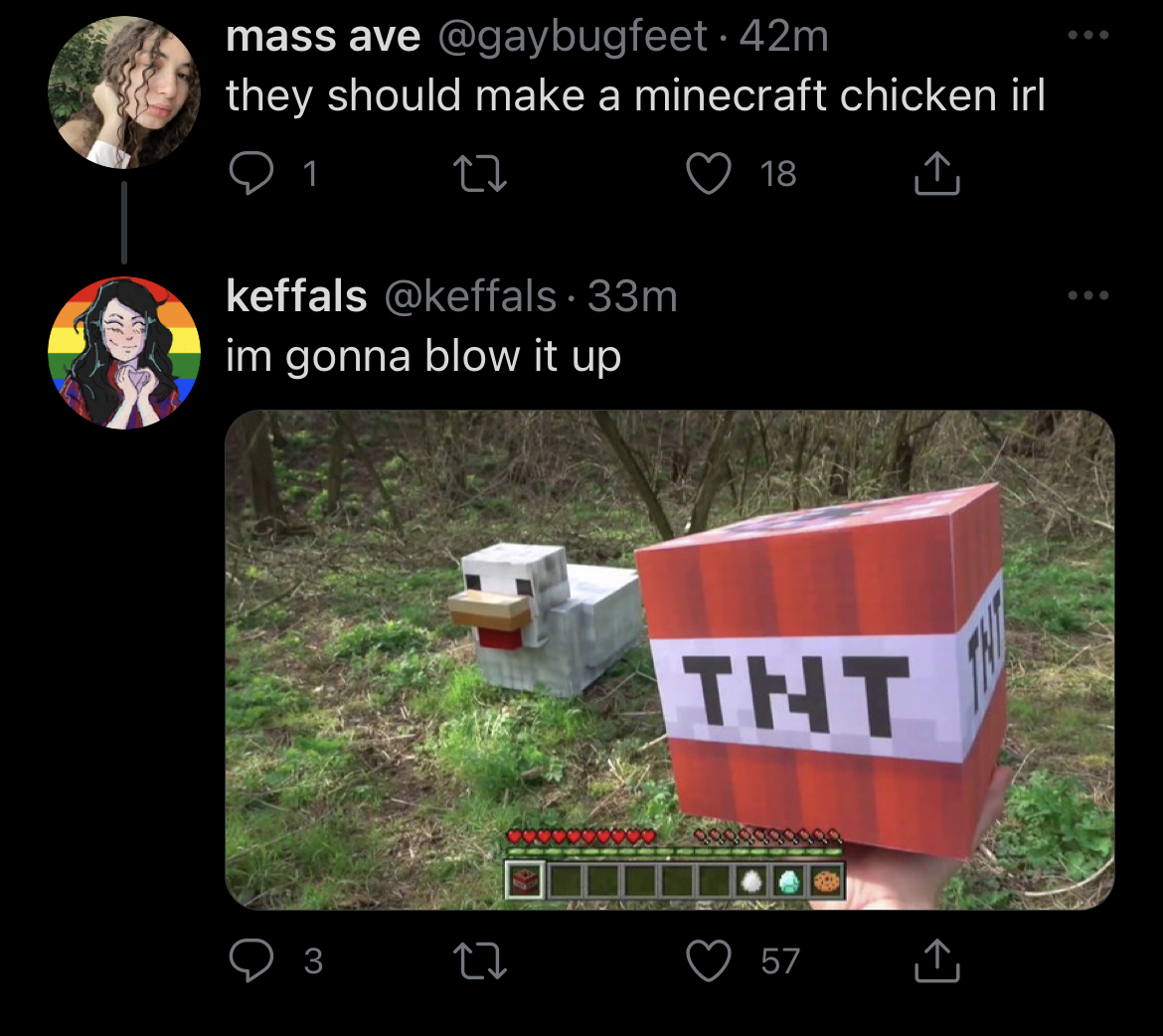The width and height of the screenshot is (1163, 1036).
Task: Like mass ave's tweet with 18 likes
Action: point(709,173)
